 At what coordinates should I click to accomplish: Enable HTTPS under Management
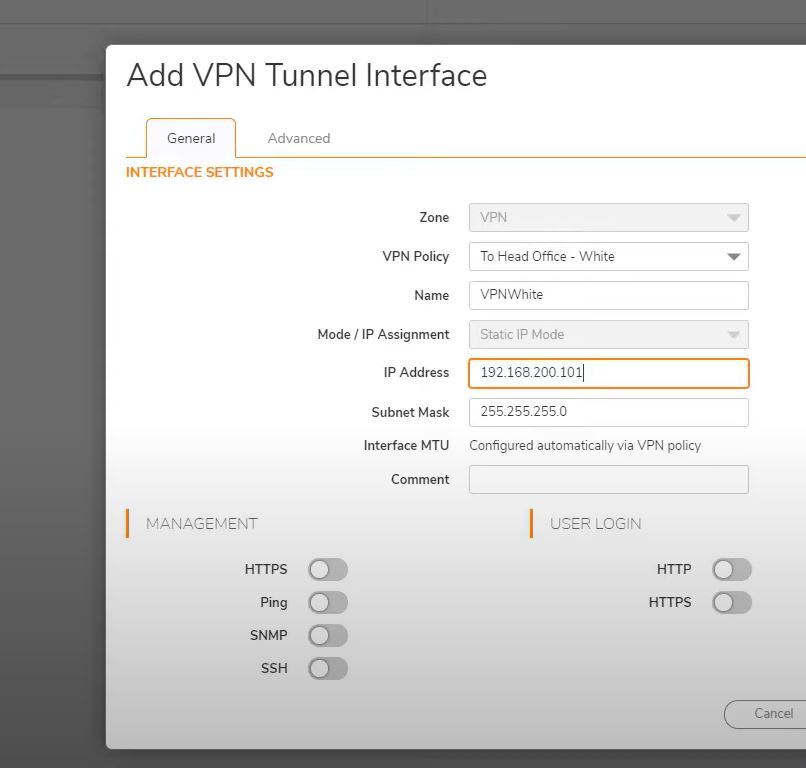327,570
